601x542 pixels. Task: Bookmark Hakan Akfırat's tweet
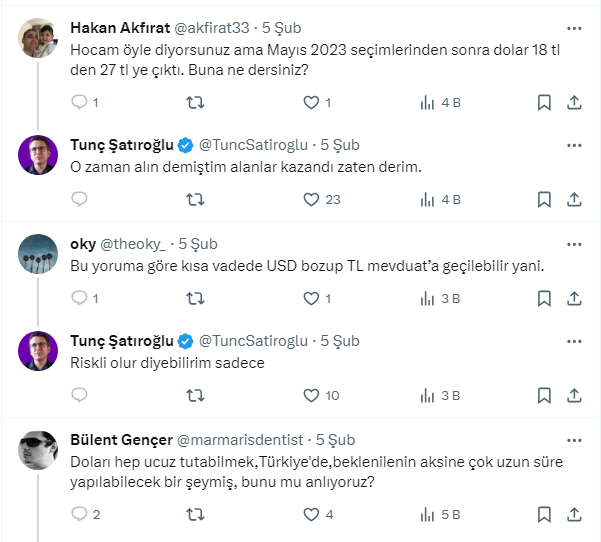click(544, 102)
